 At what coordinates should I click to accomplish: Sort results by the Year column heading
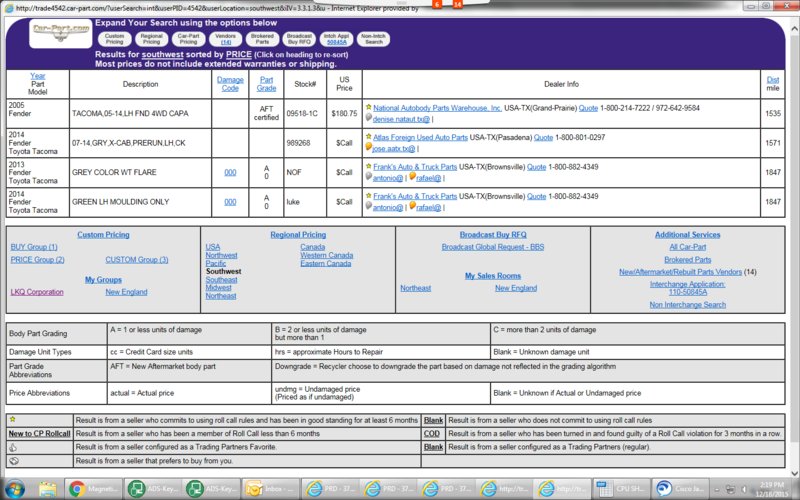point(38,76)
